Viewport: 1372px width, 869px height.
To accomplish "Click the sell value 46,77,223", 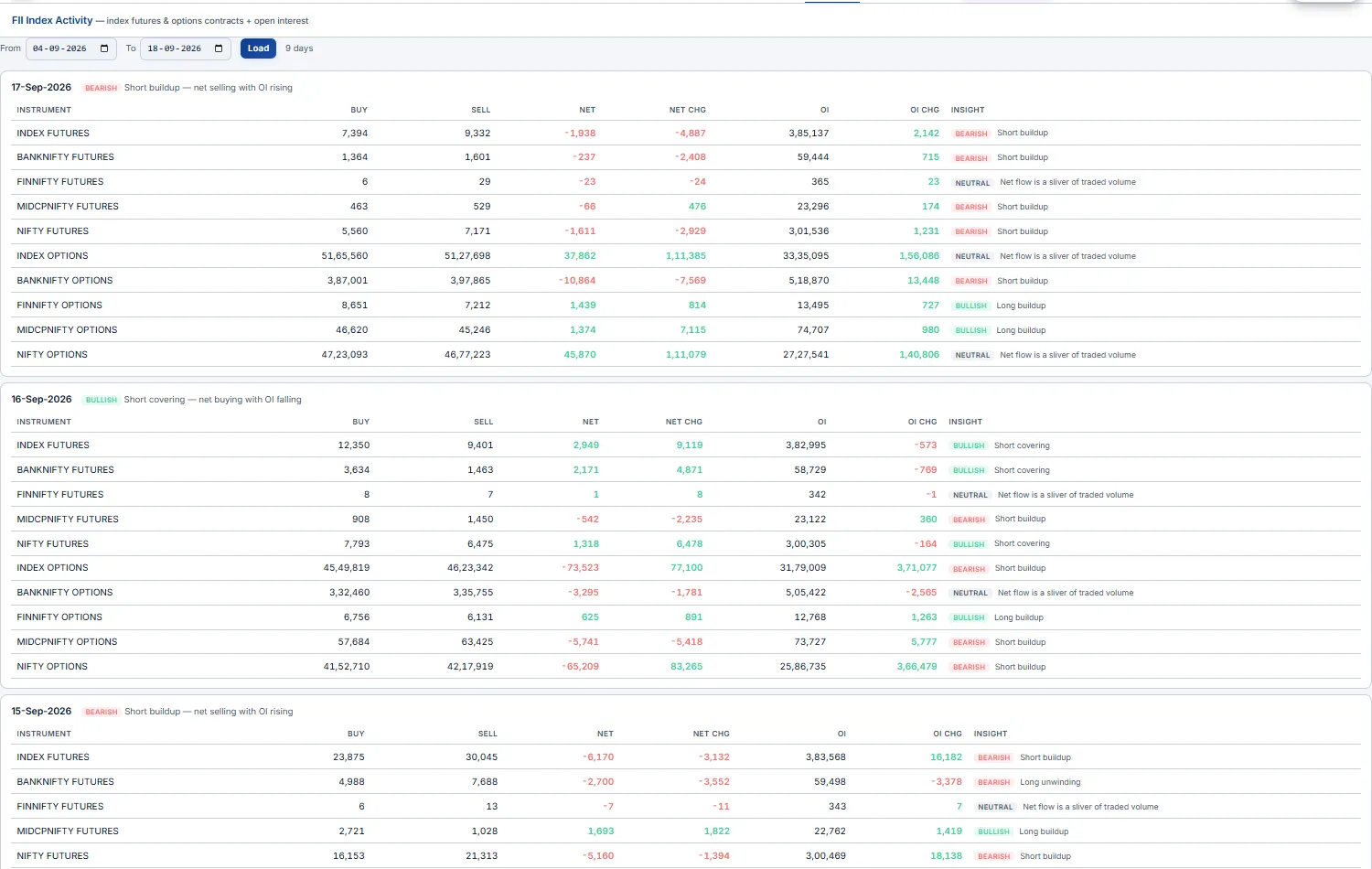I will 467,355.
